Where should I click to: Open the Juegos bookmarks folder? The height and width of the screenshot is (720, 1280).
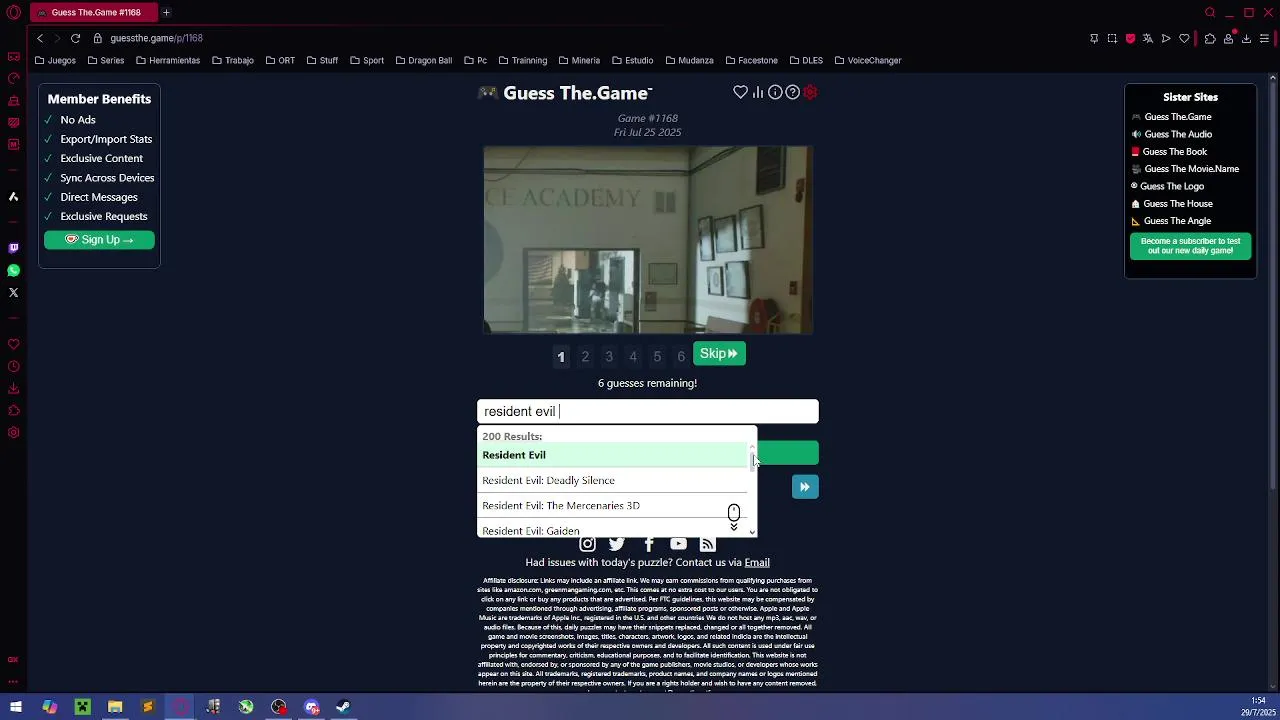click(x=55, y=60)
